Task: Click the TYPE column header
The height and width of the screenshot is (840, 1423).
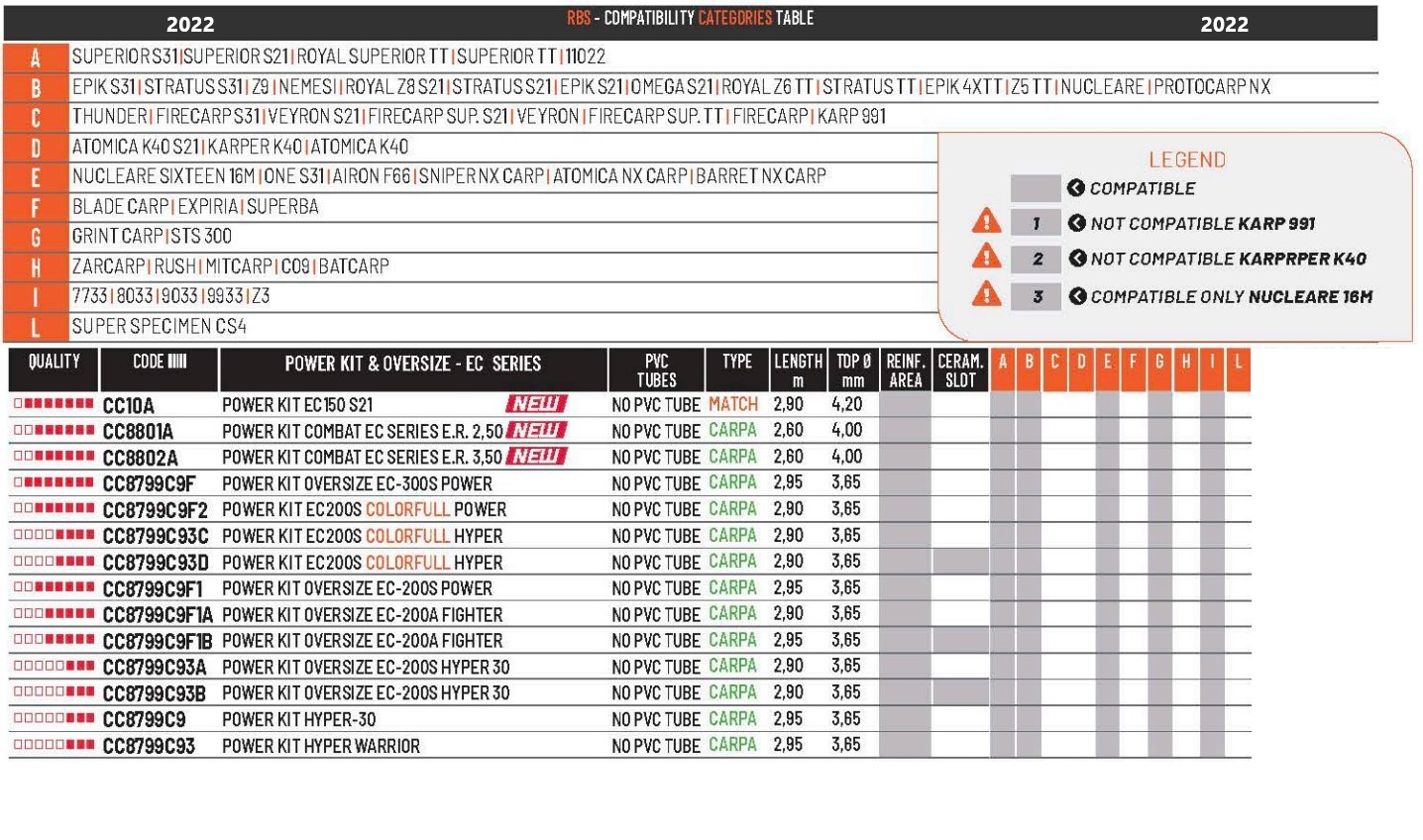Action: coord(737,368)
